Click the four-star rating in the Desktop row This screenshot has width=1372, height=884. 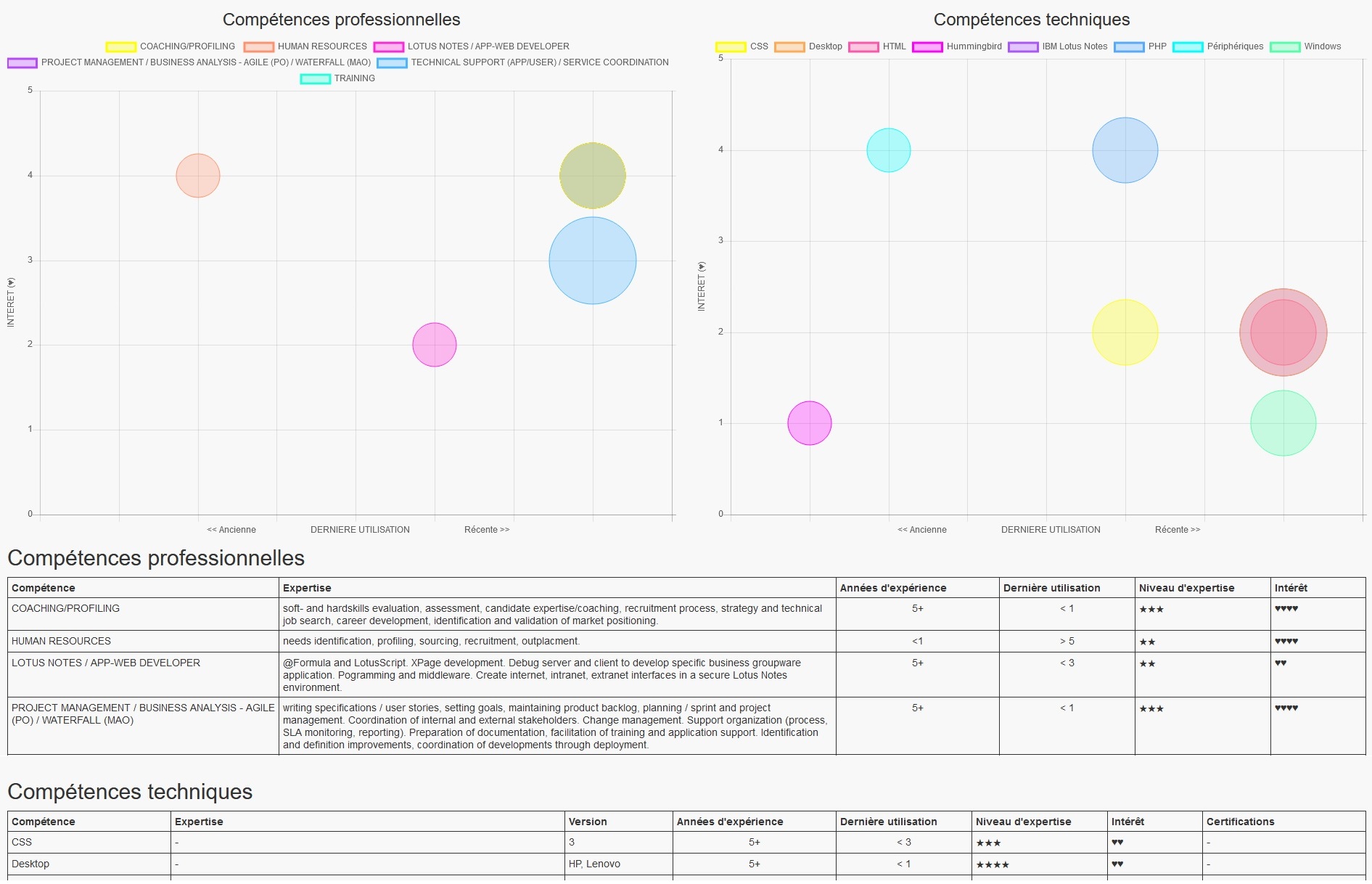[x=993, y=864]
